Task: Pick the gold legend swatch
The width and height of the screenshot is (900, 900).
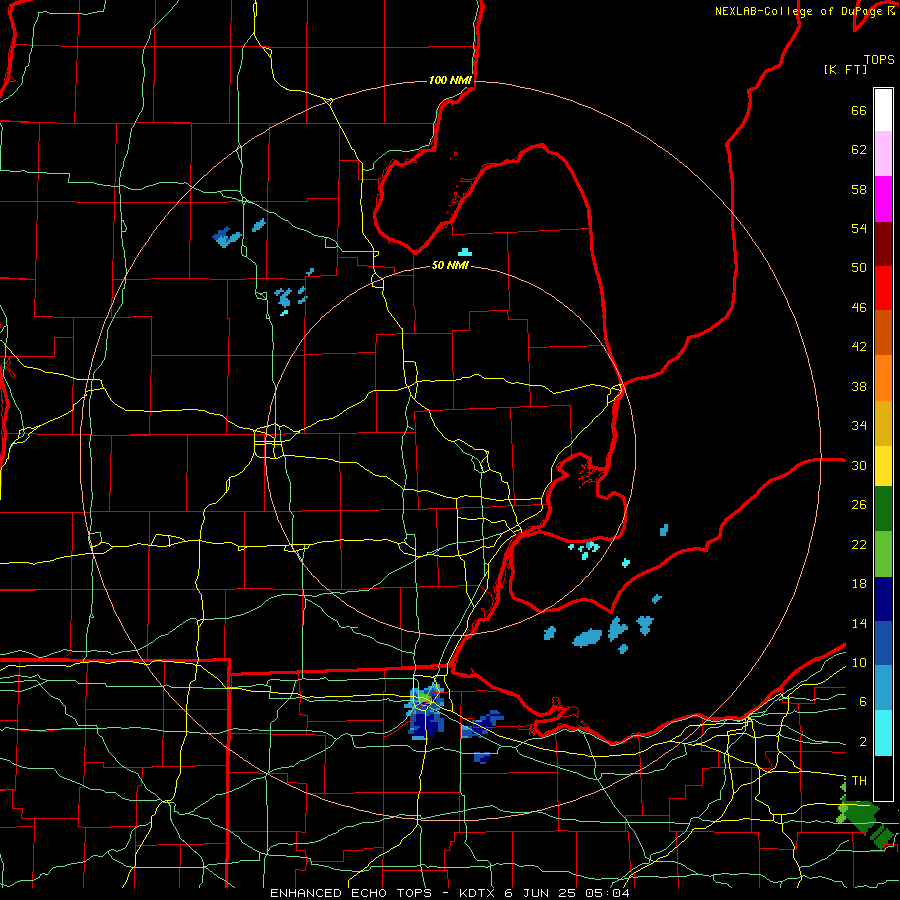Action: point(883,423)
